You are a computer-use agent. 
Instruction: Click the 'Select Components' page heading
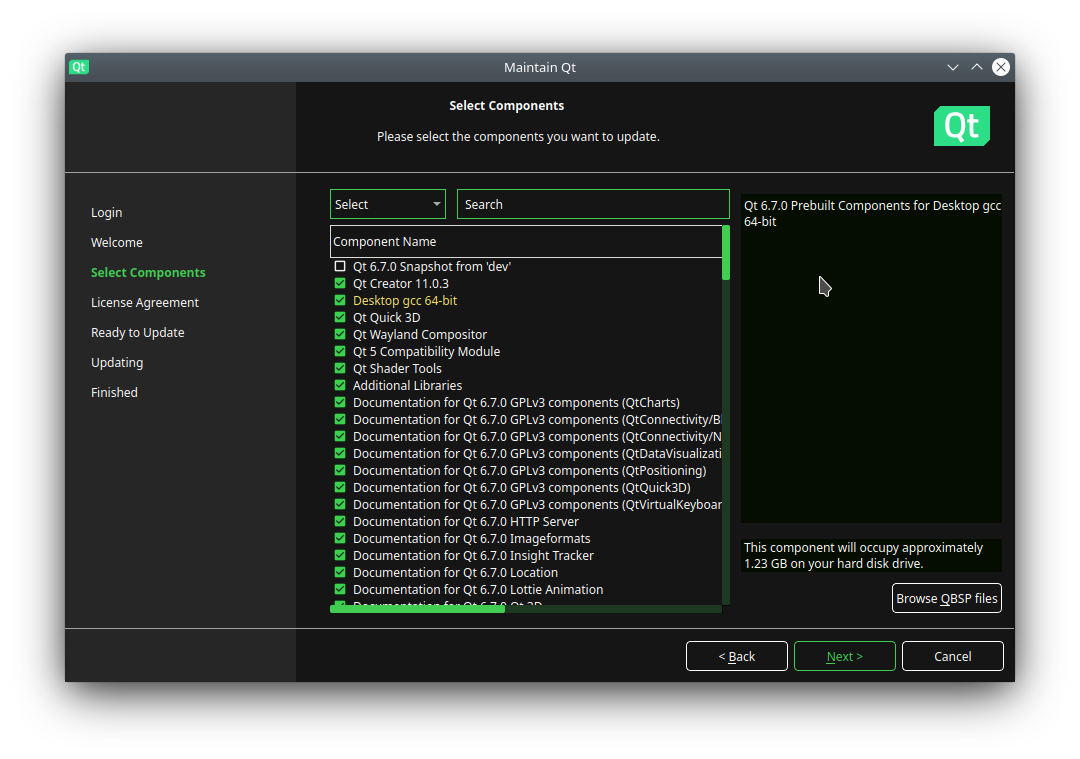pos(506,105)
